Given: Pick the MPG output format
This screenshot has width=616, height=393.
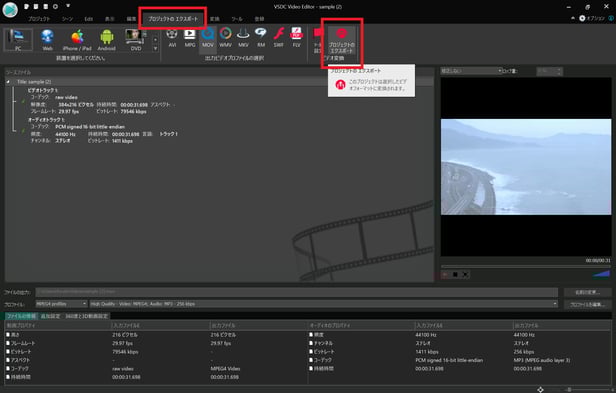Looking at the screenshot, I should coord(190,37).
